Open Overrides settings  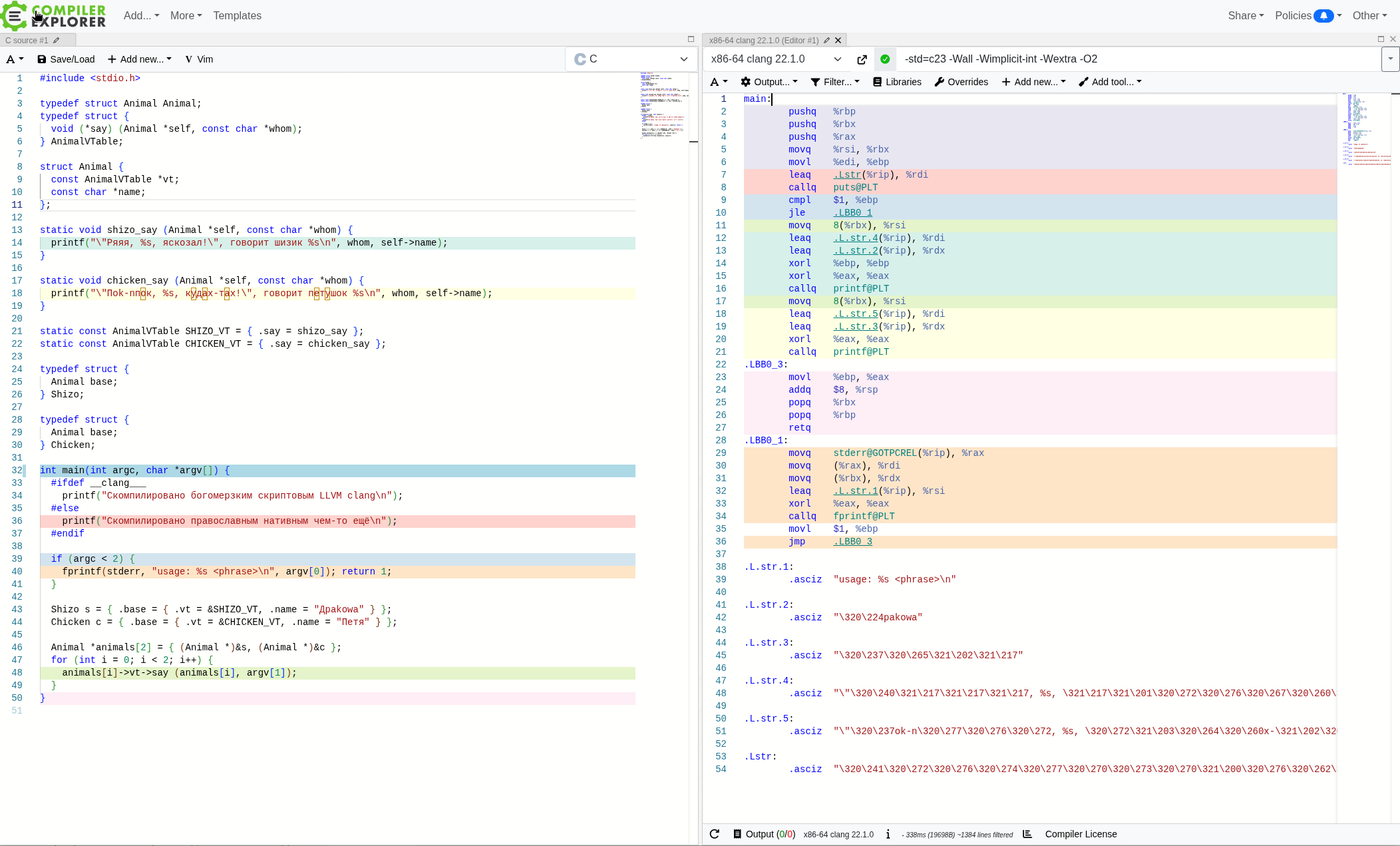(961, 82)
